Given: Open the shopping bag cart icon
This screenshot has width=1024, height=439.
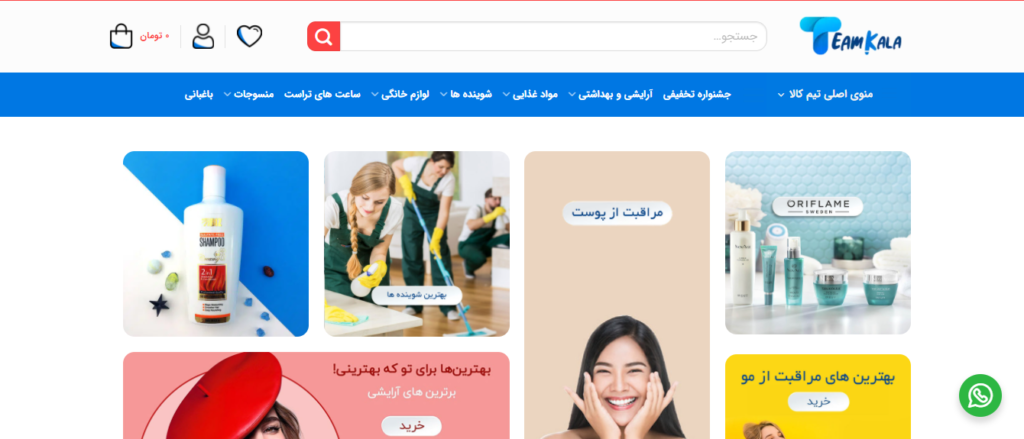Looking at the screenshot, I should (x=121, y=36).
